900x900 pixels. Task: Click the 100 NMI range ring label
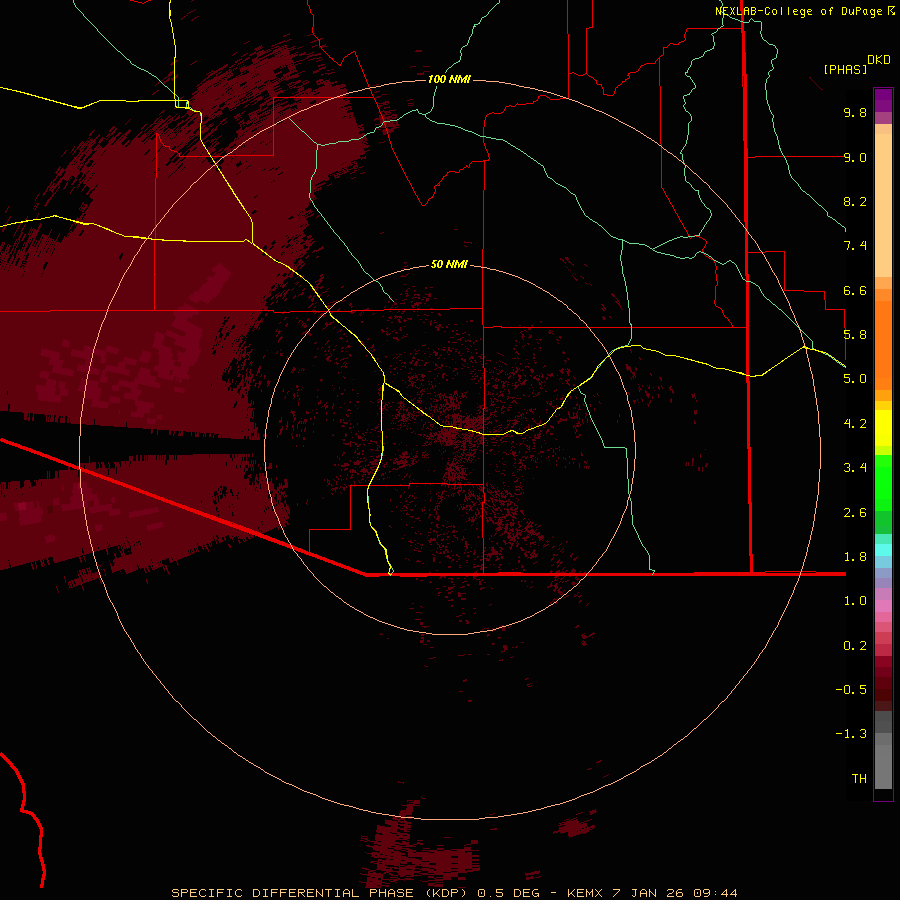click(x=449, y=79)
